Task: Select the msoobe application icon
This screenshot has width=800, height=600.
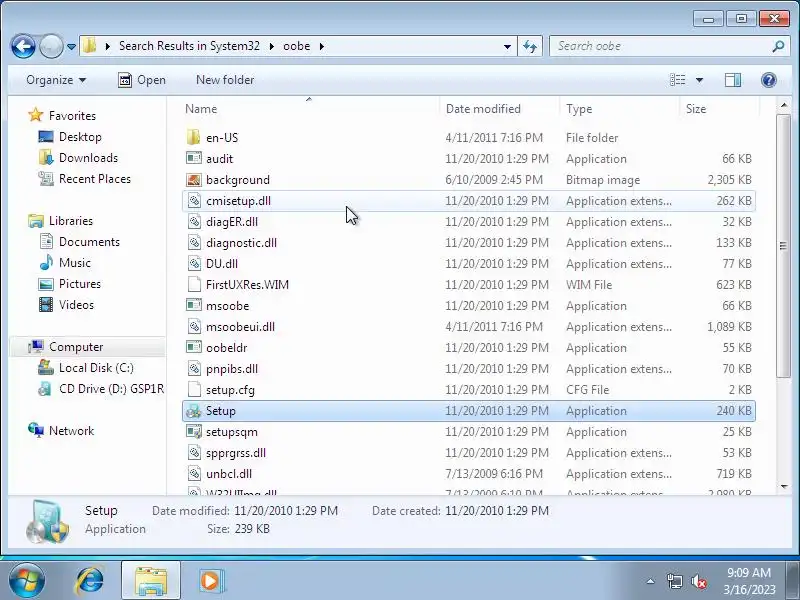Action: 193,306
